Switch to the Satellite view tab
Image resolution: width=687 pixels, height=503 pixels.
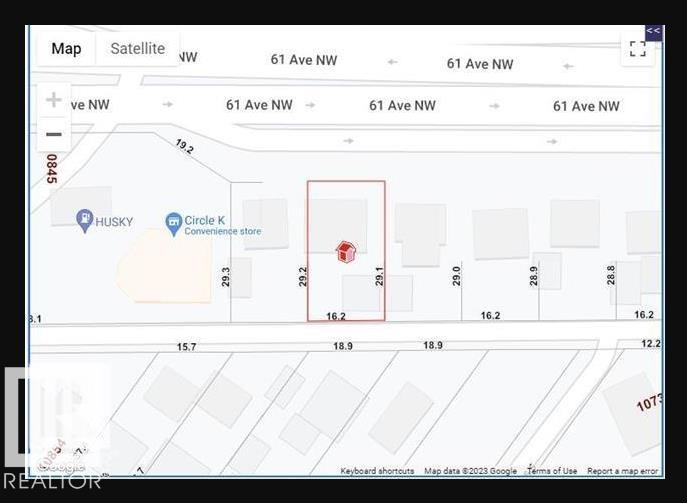[x=137, y=49]
